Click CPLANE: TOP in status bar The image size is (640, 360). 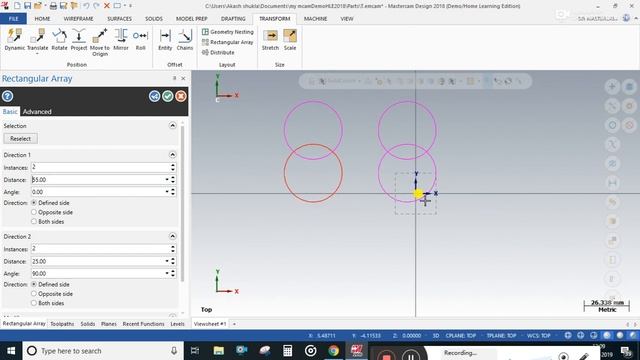pyautogui.click(x=461, y=336)
